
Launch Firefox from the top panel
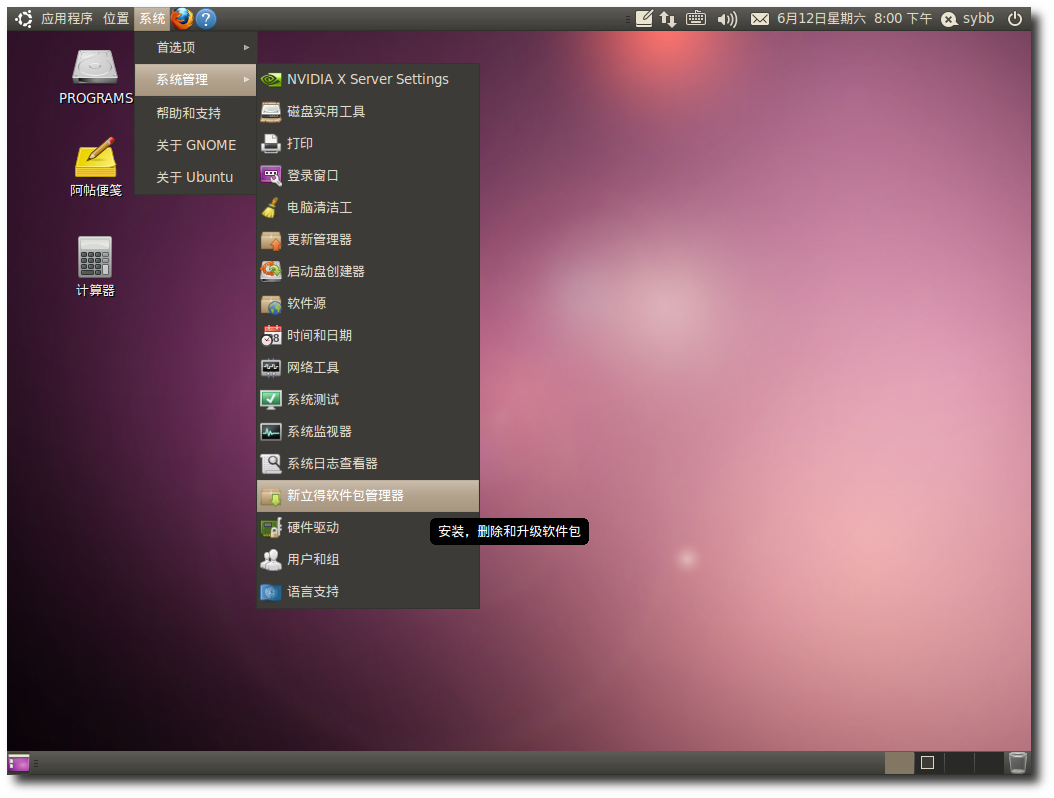click(182, 18)
